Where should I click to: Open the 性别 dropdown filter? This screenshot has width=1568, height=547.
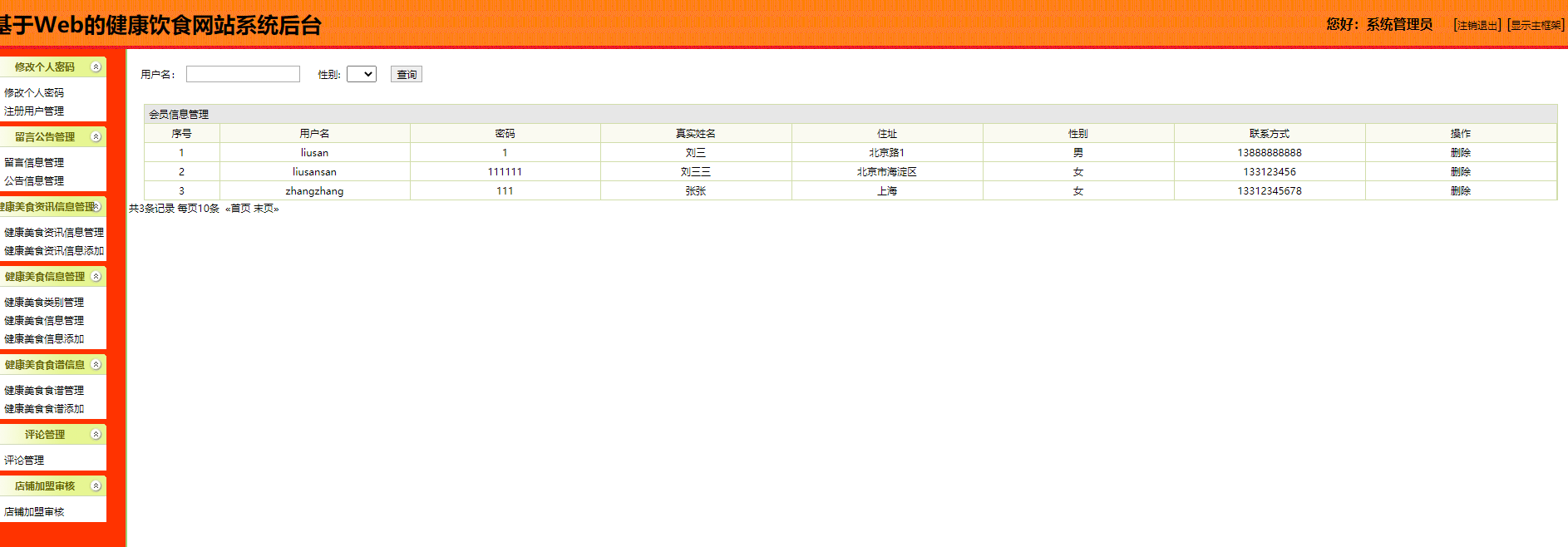(362, 74)
